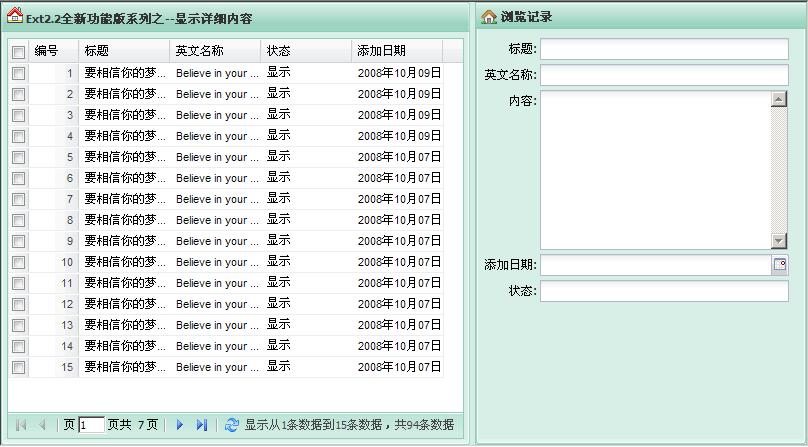Click date 2008年10月07日 in row 5

399,157
